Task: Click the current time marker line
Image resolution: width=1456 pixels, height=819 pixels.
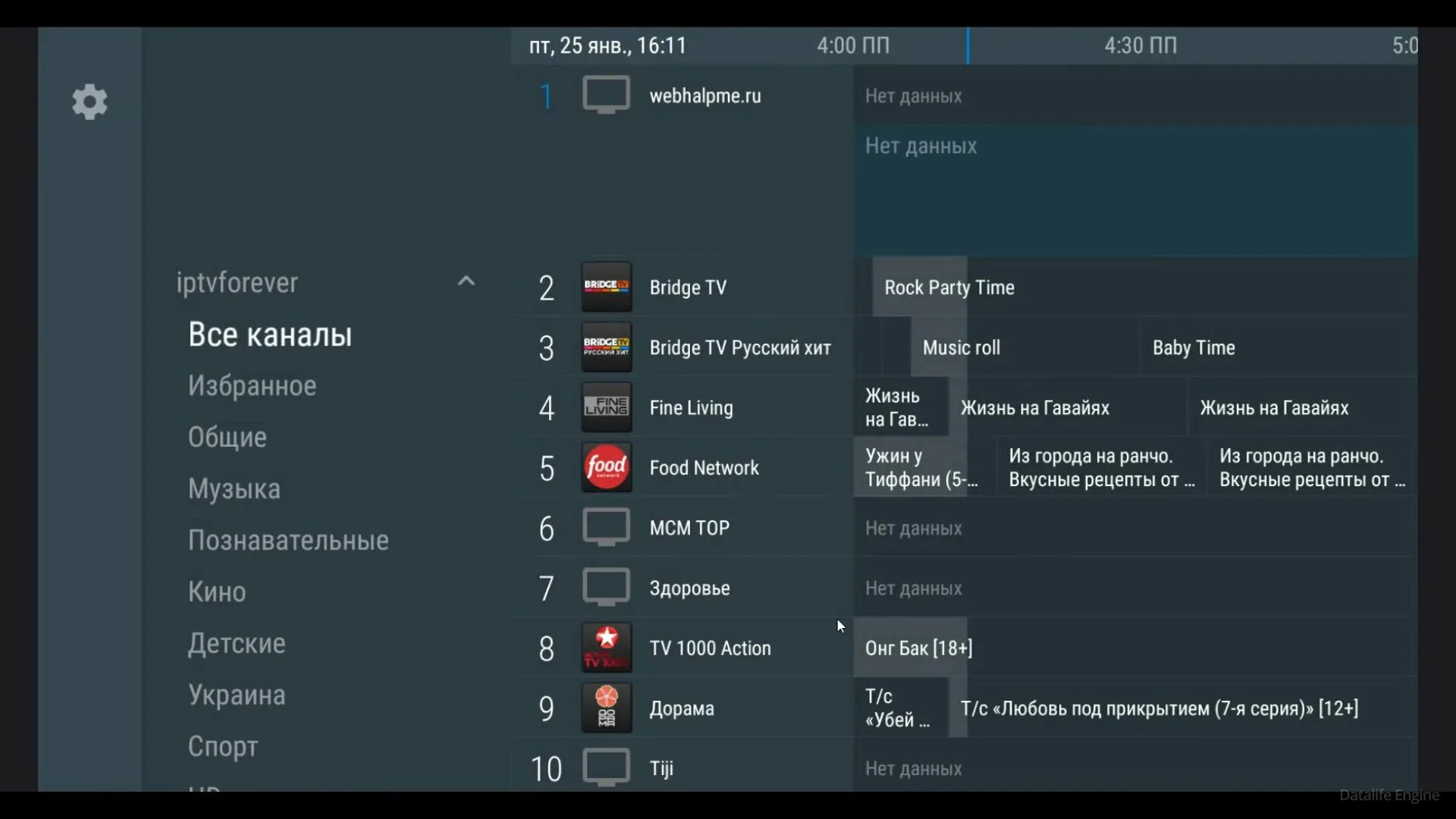Action: click(968, 45)
